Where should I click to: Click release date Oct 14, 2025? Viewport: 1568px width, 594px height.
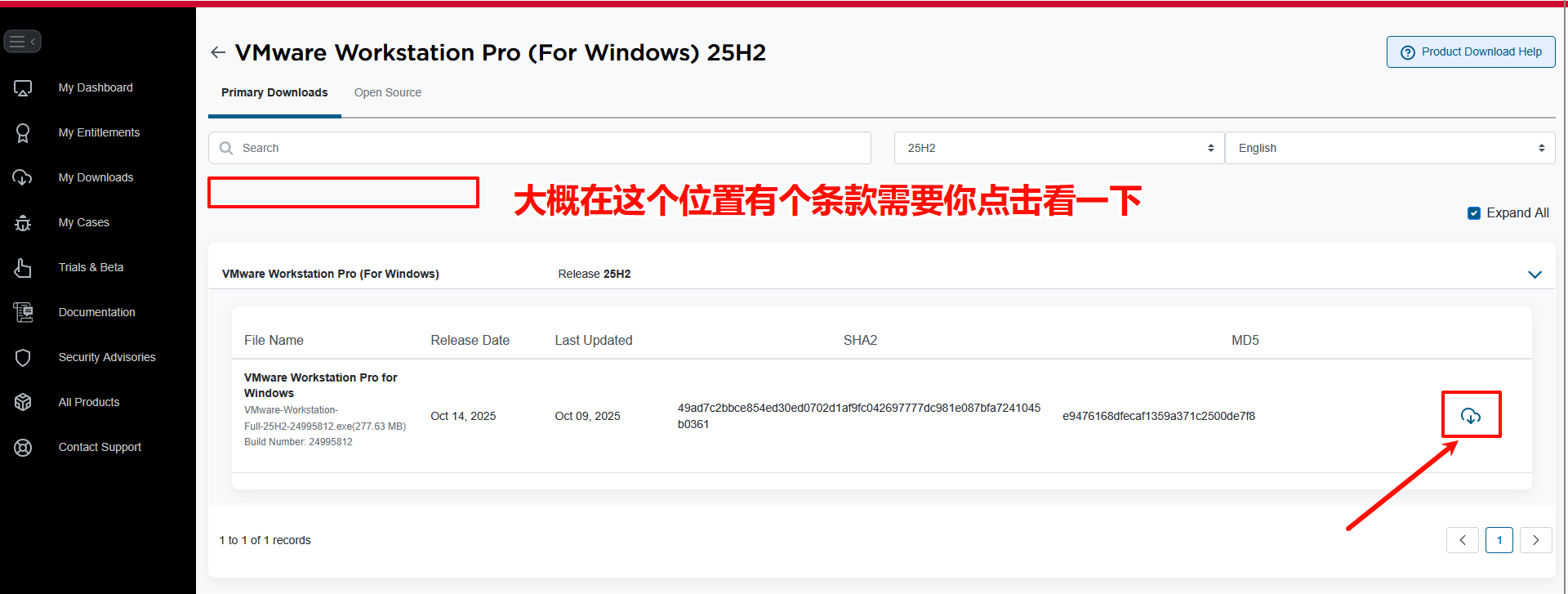pyautogui.click(x=463, y=416)
